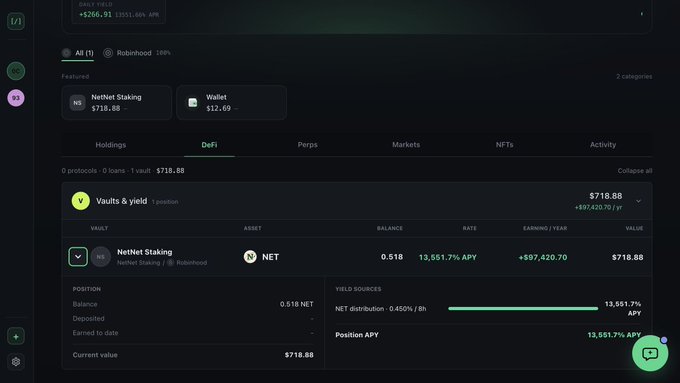
Task: Click the NET distribution 0.450% / 8h label
Action: [381, 309]
